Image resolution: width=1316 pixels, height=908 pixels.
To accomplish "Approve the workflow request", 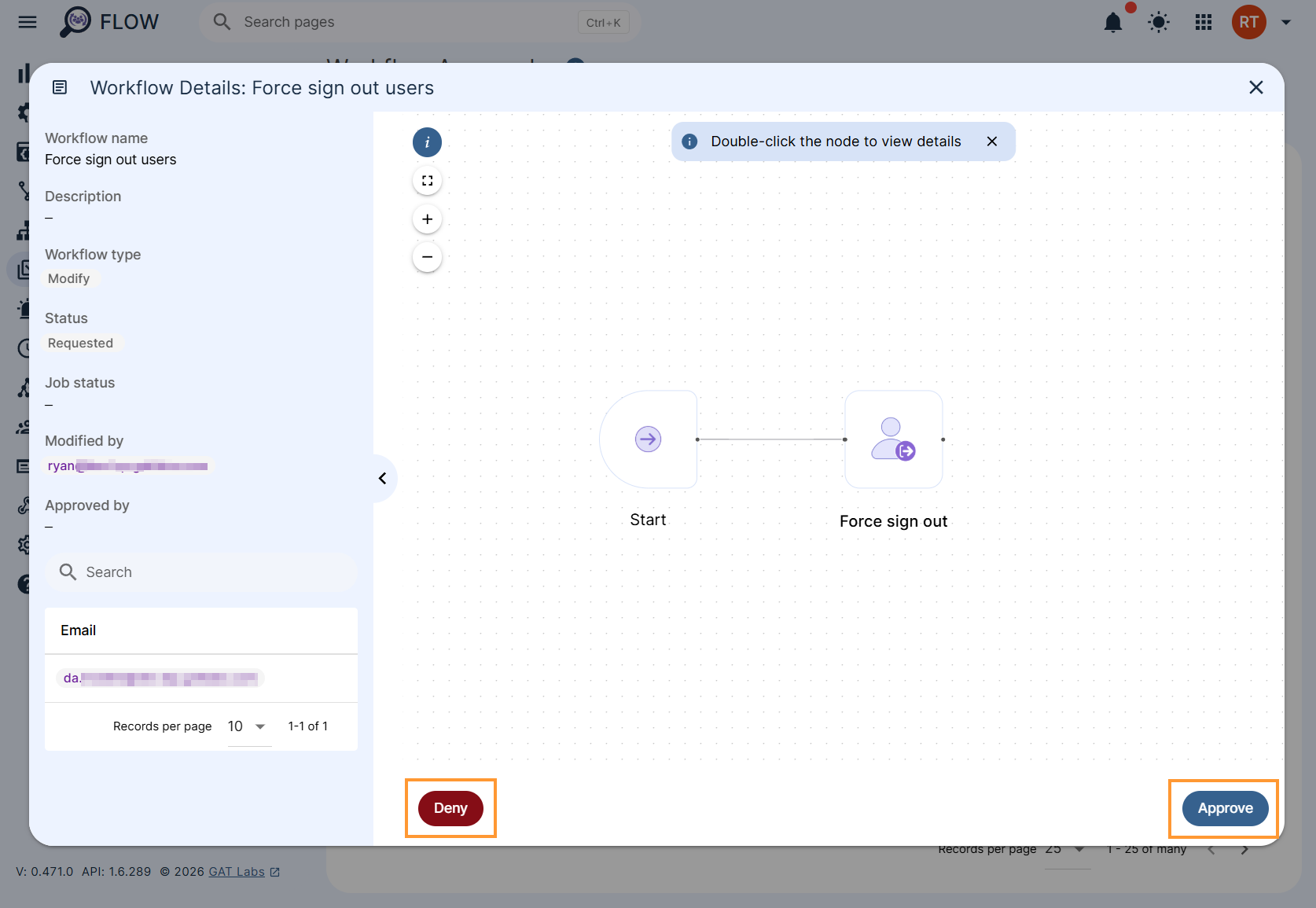I will tap(1226, 808).
